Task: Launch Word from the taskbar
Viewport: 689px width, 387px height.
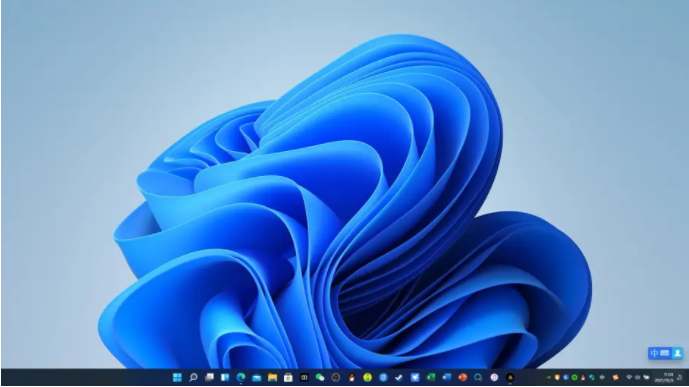Action: tap(446, 377)
